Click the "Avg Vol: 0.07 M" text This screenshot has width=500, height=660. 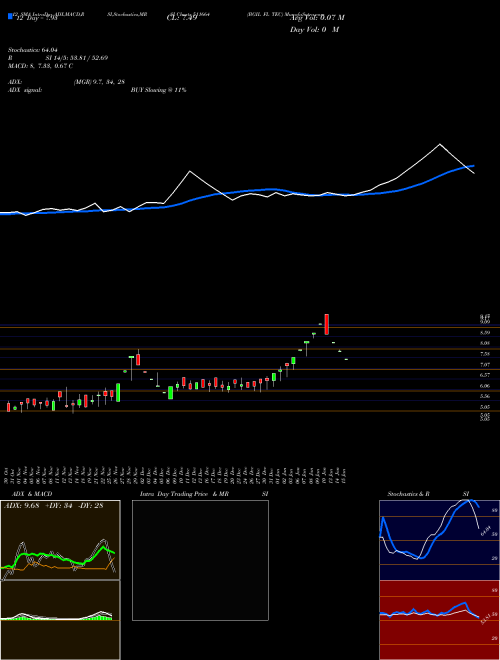(317, 18)
